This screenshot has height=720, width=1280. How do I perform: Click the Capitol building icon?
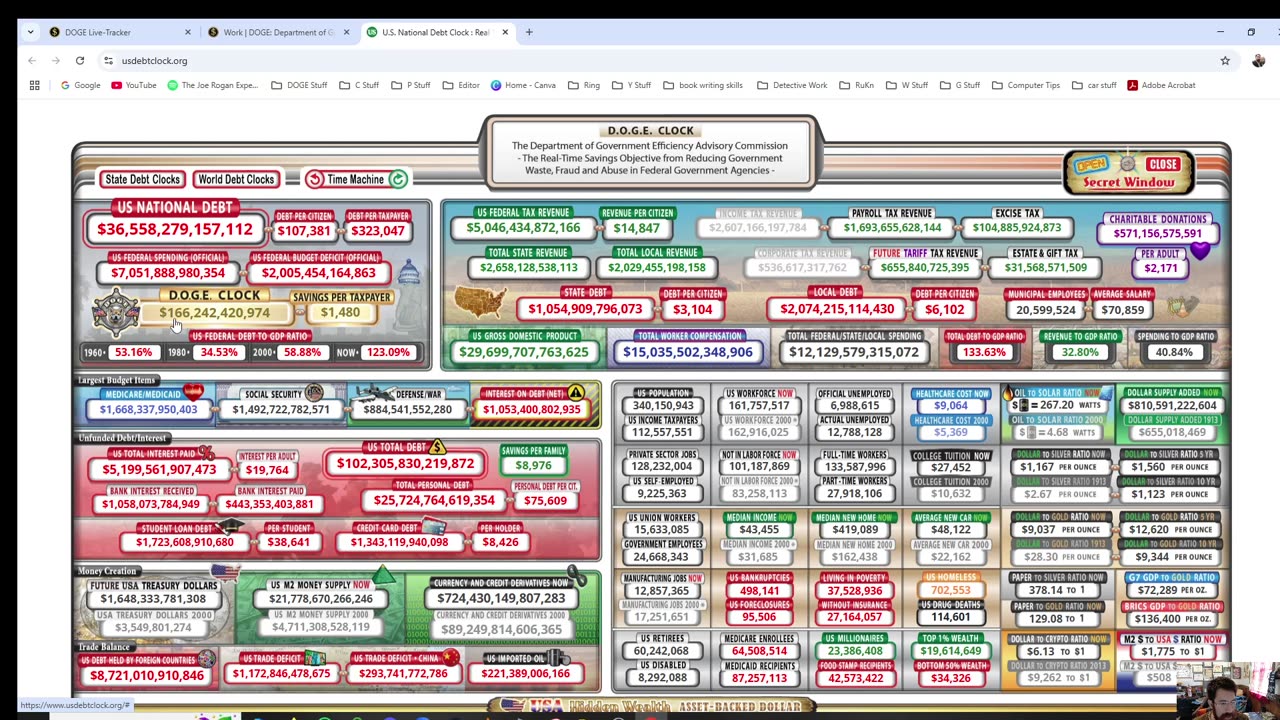click(x=408, y=271)
